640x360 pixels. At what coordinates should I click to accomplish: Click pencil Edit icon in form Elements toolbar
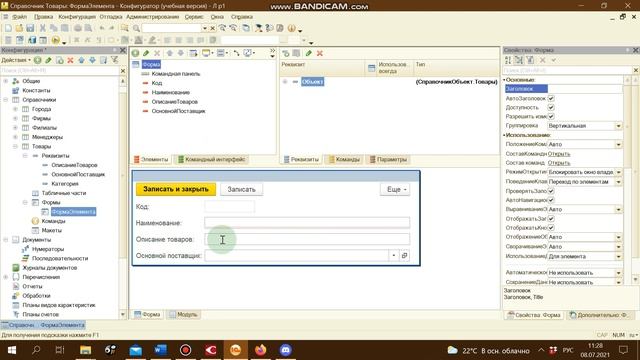click(146, 53)
